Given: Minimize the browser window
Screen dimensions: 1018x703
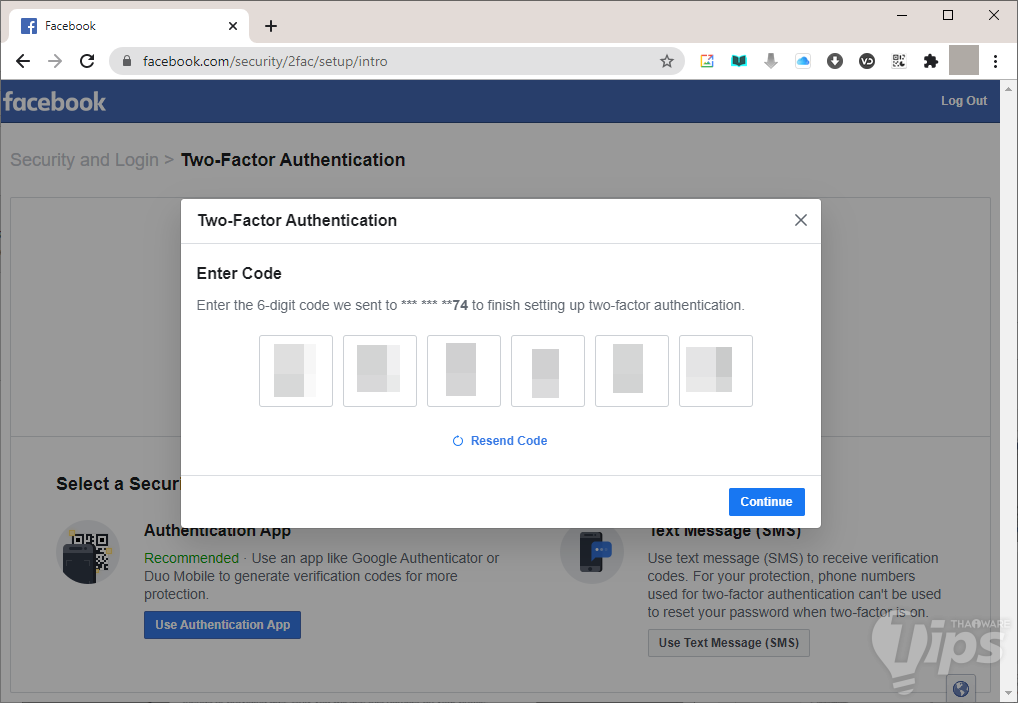Looking at the screenshot, I should (902, 15).
